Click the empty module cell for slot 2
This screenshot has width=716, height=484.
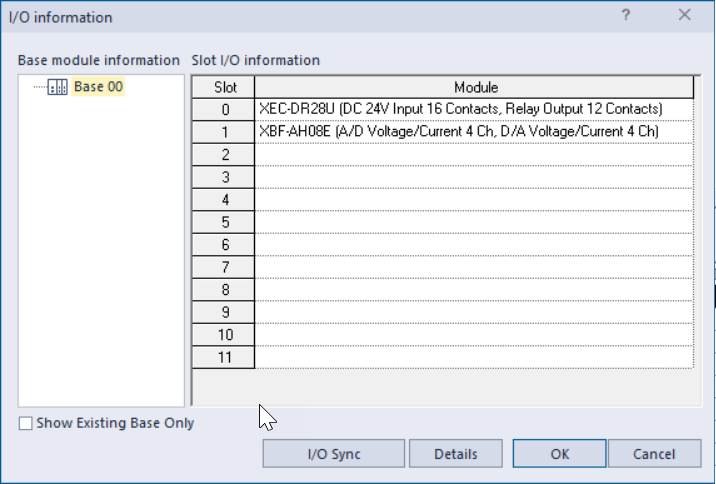pos(474,155)
